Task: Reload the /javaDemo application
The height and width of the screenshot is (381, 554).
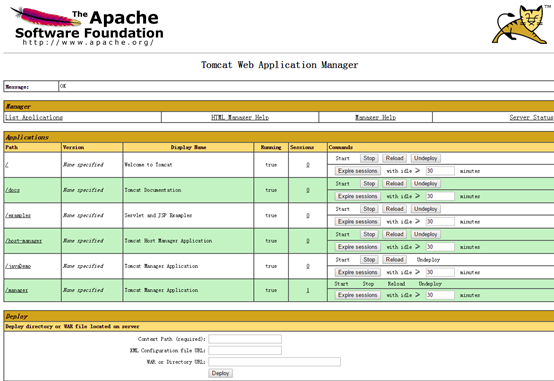Action: tap(394, 260)
